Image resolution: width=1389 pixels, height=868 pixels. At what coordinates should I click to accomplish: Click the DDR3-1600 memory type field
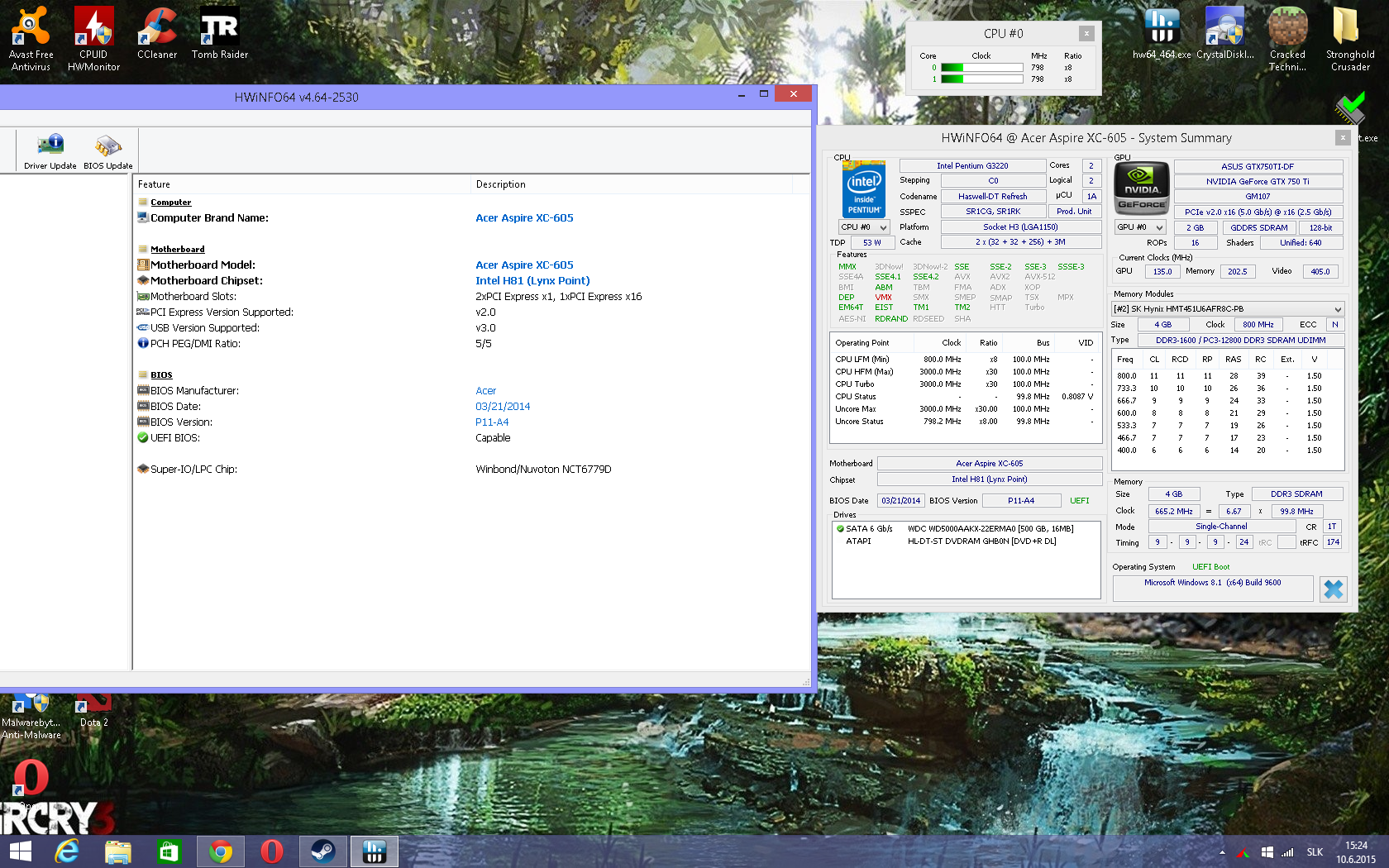(x=1240, y=341)
